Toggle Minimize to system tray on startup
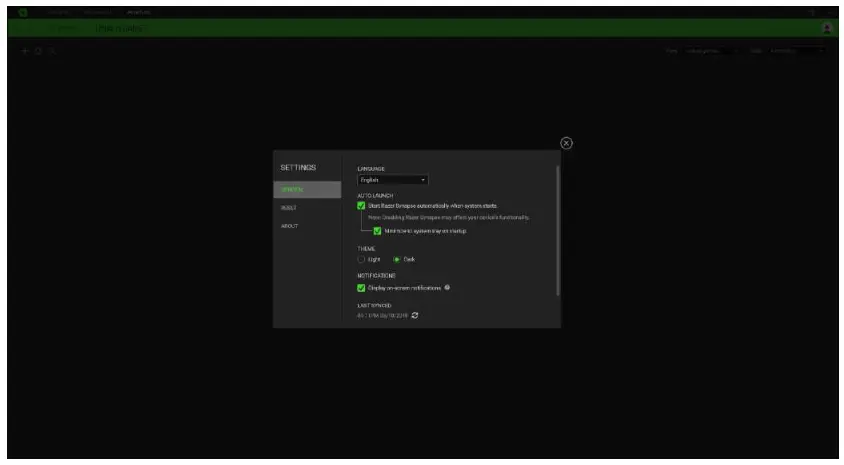844x465 pixels. click(x=377, y=231)
